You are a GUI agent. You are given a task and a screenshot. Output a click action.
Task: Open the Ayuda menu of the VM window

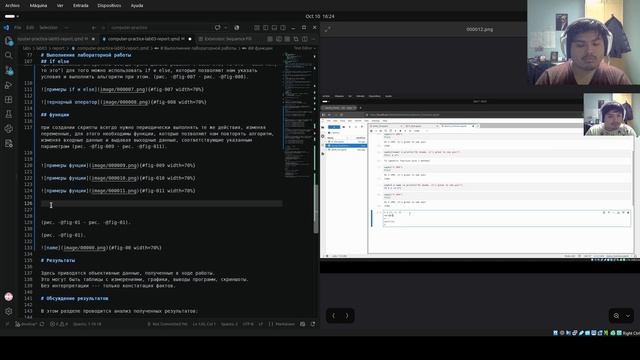click(x=137, y=6)
